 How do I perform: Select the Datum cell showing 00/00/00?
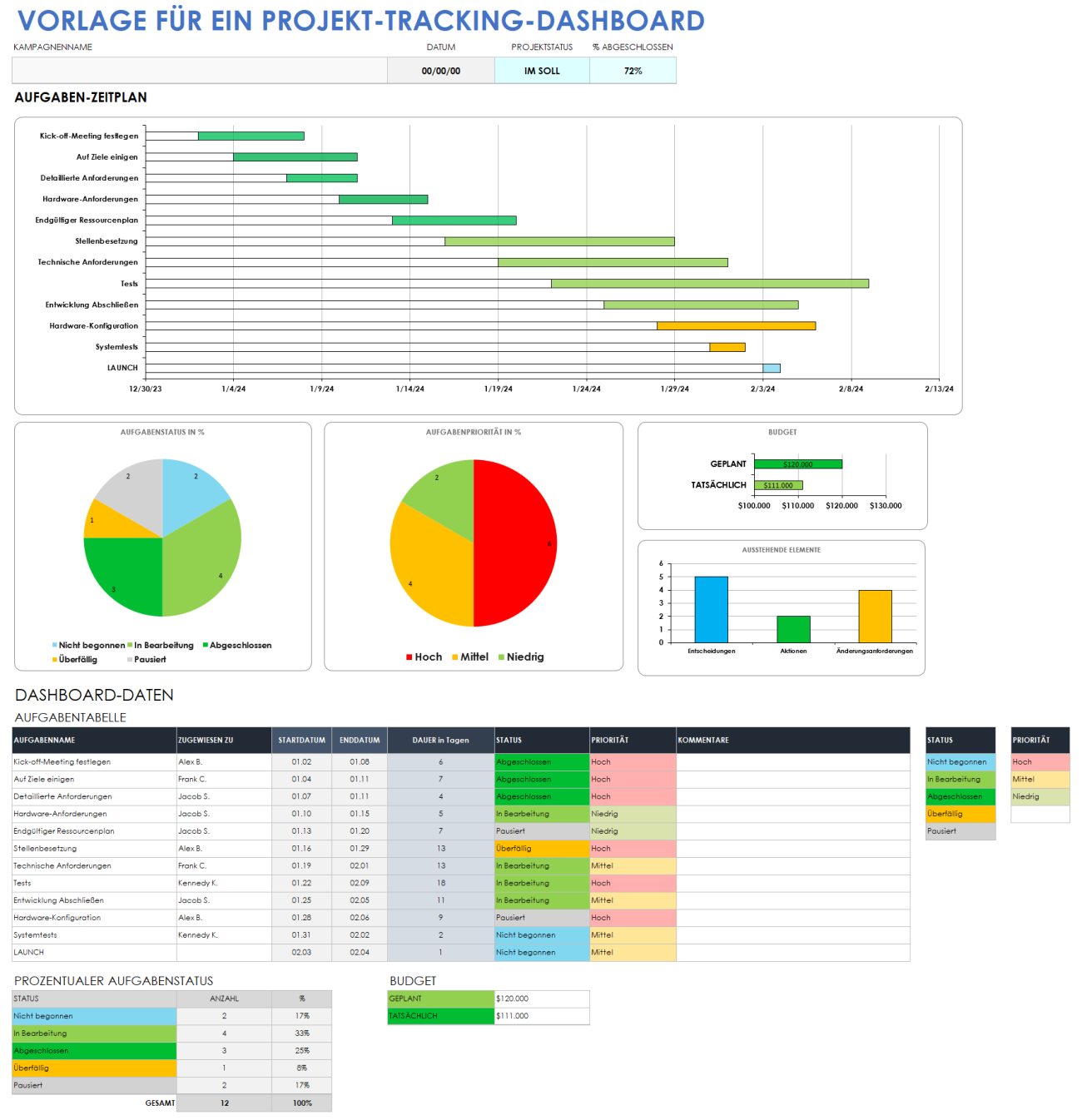pyautogui.click(x=441, y=71)
